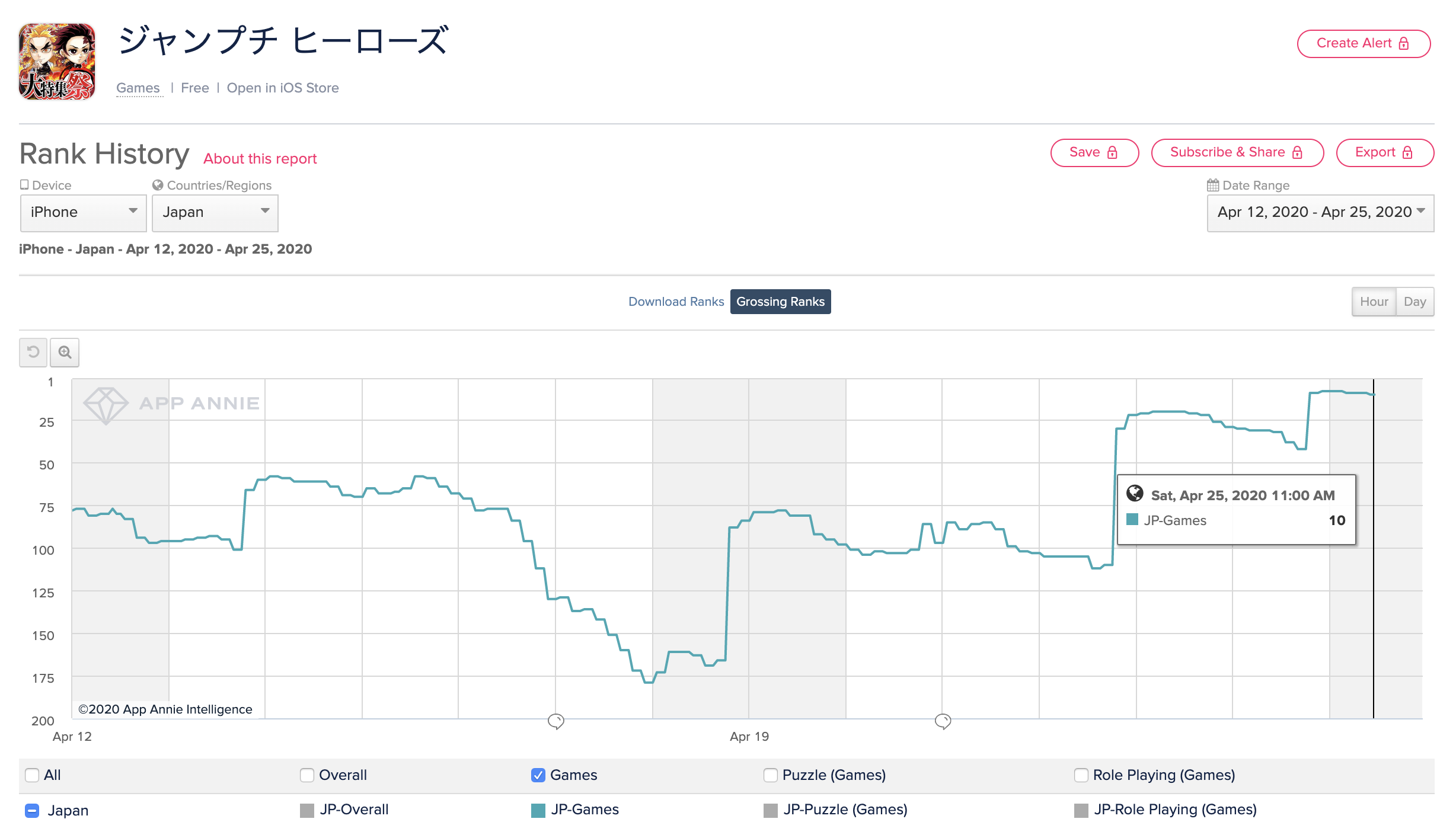Click the tooltip rank value 10

pos(1337,520)
